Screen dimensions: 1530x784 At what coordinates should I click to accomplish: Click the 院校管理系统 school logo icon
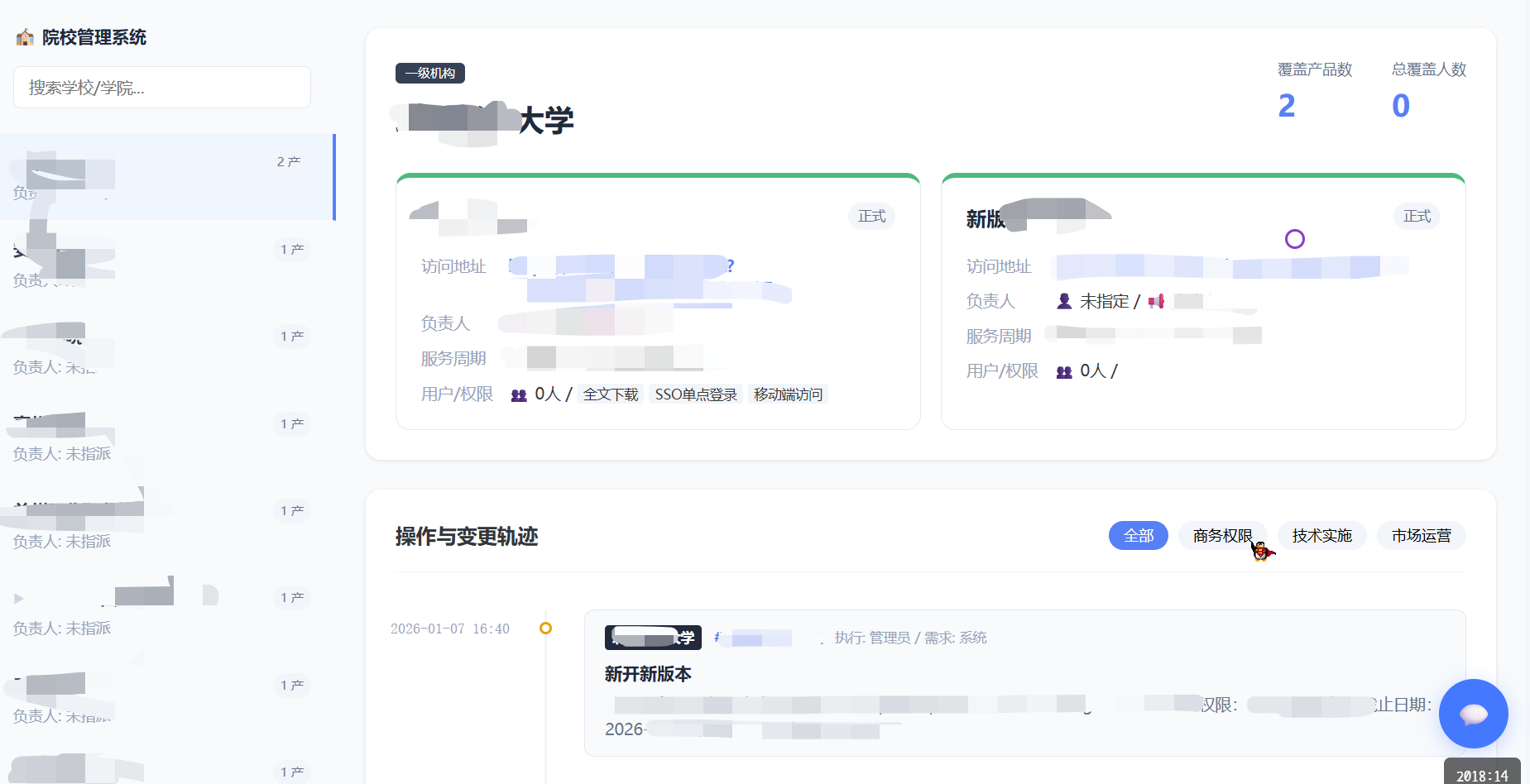click(25, 37)
